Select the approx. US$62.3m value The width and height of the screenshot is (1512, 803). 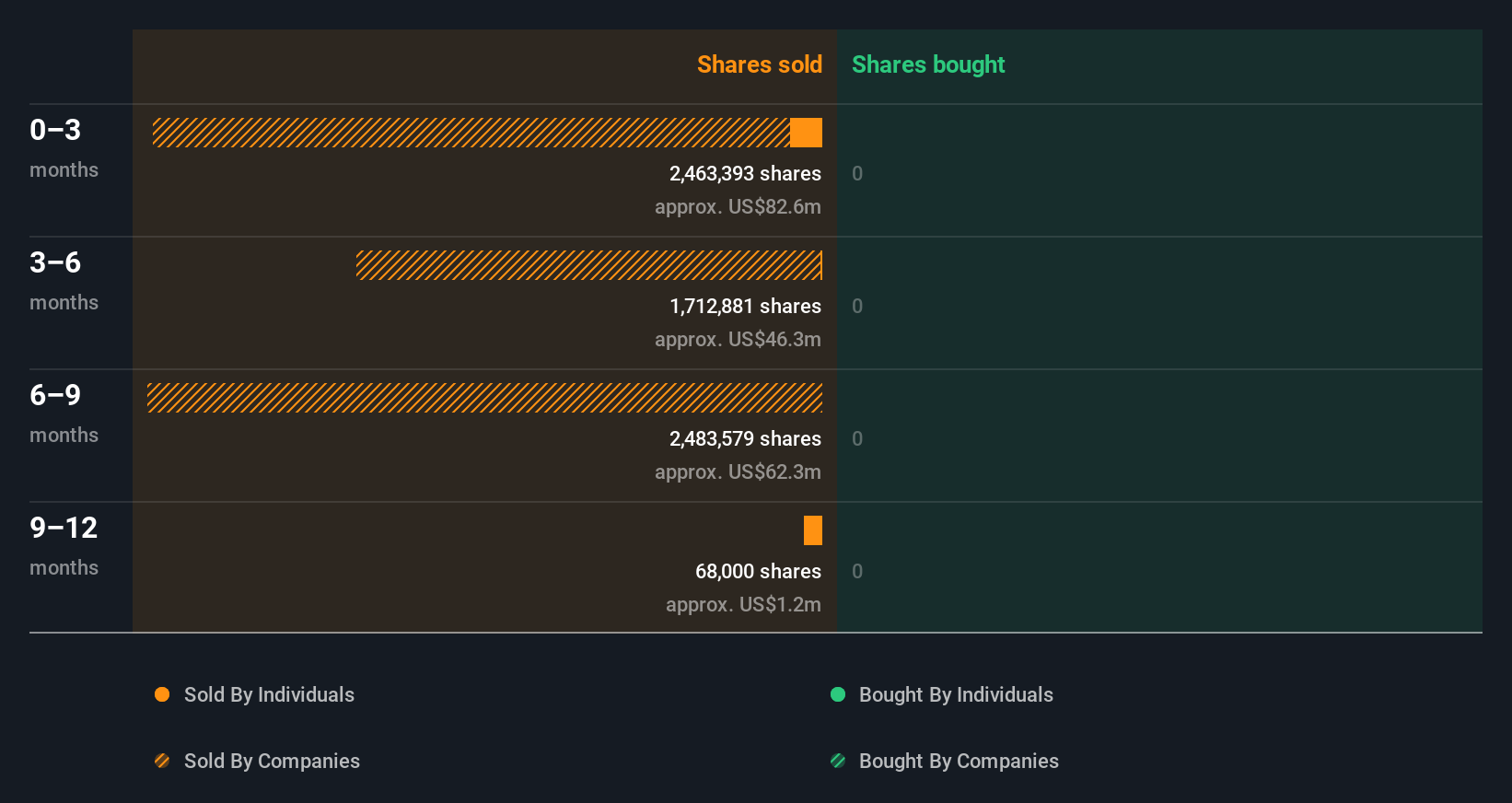tap(738, 472)
